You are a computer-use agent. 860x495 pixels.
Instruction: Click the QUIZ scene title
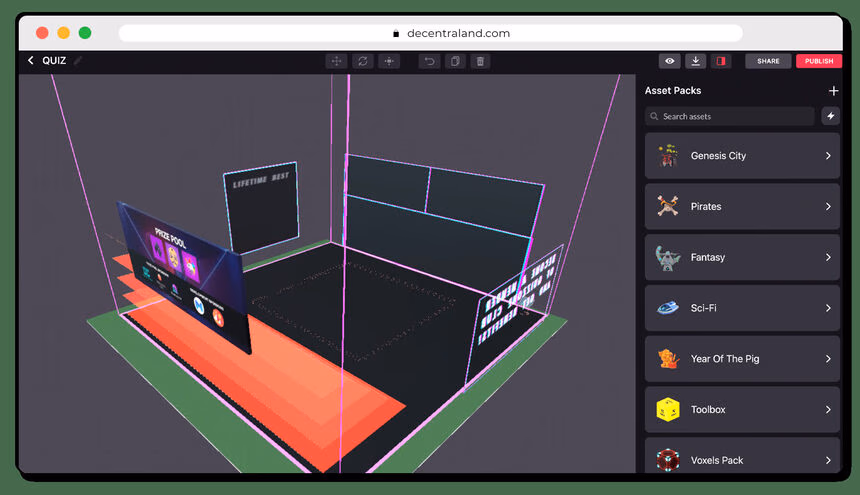(x=54, y=60)
